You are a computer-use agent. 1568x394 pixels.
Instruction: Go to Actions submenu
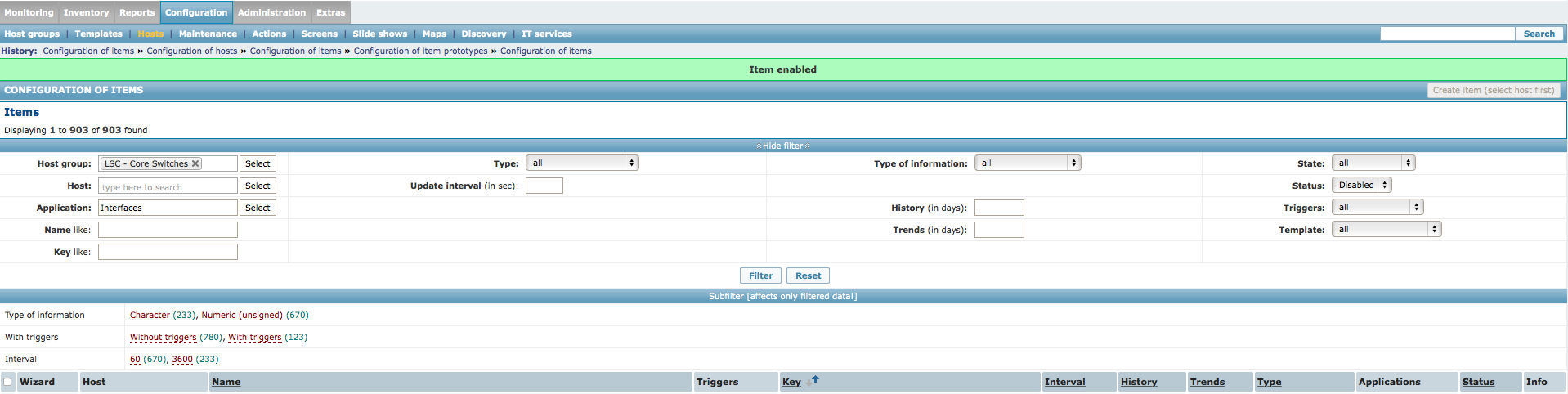[269, 34]
